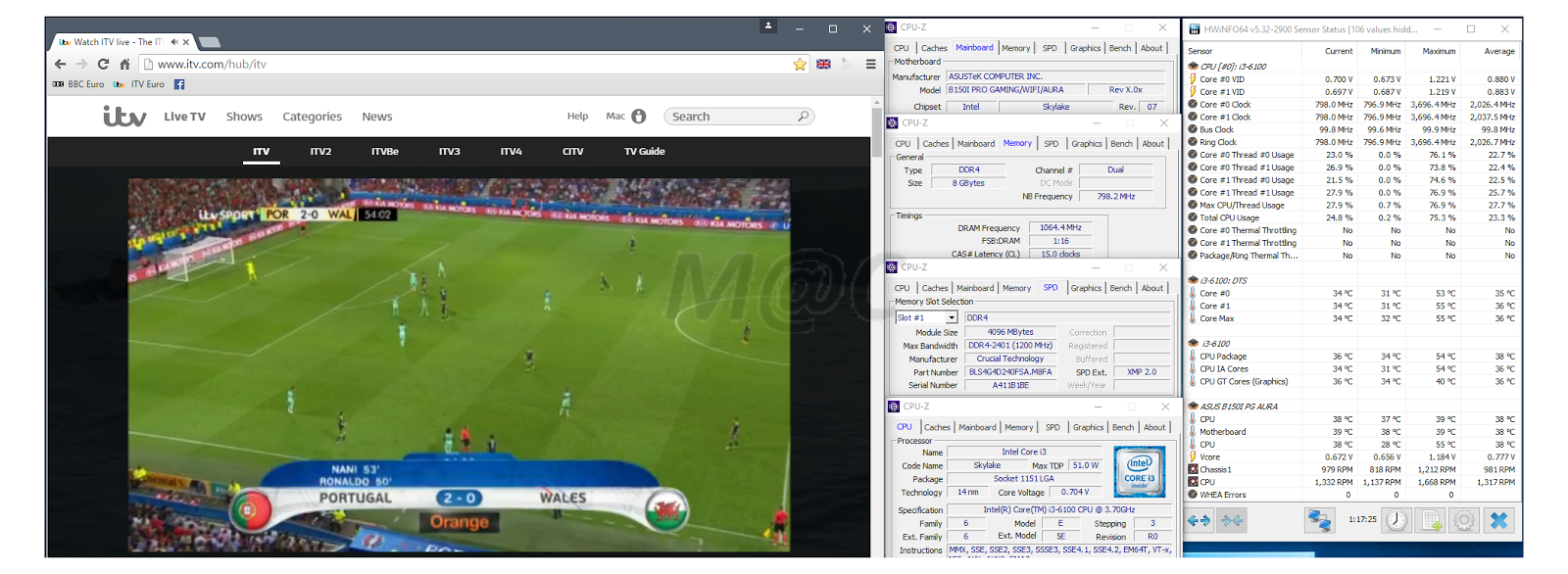Select the WHEA Errors row
The width and height of the screenshot is (1568, 574).
[1351, 495]
